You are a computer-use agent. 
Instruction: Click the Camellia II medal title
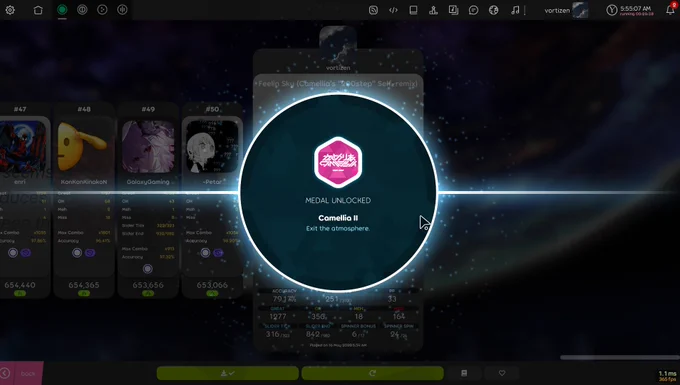[x=338, y=218]
